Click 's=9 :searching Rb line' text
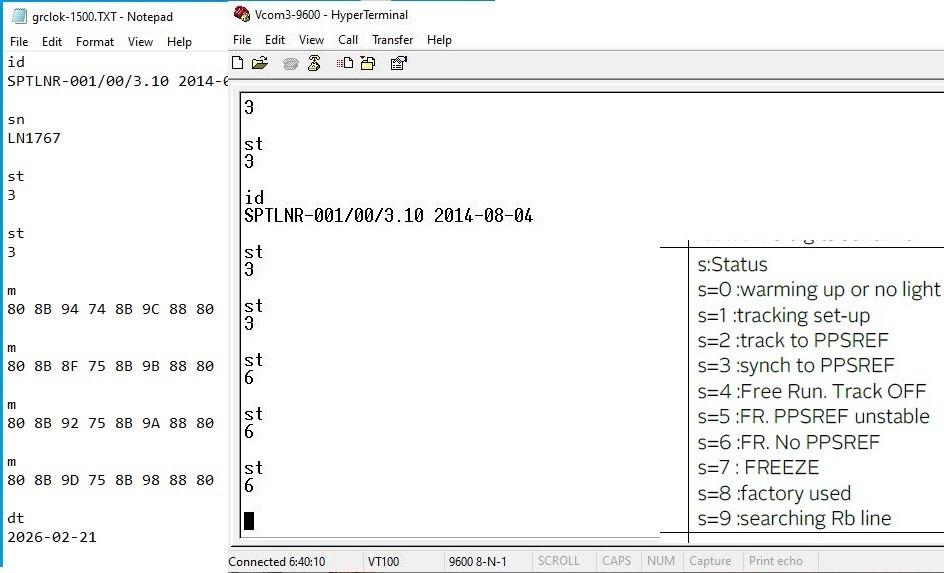This screenshot has height=573, width=944. point(794,518)
